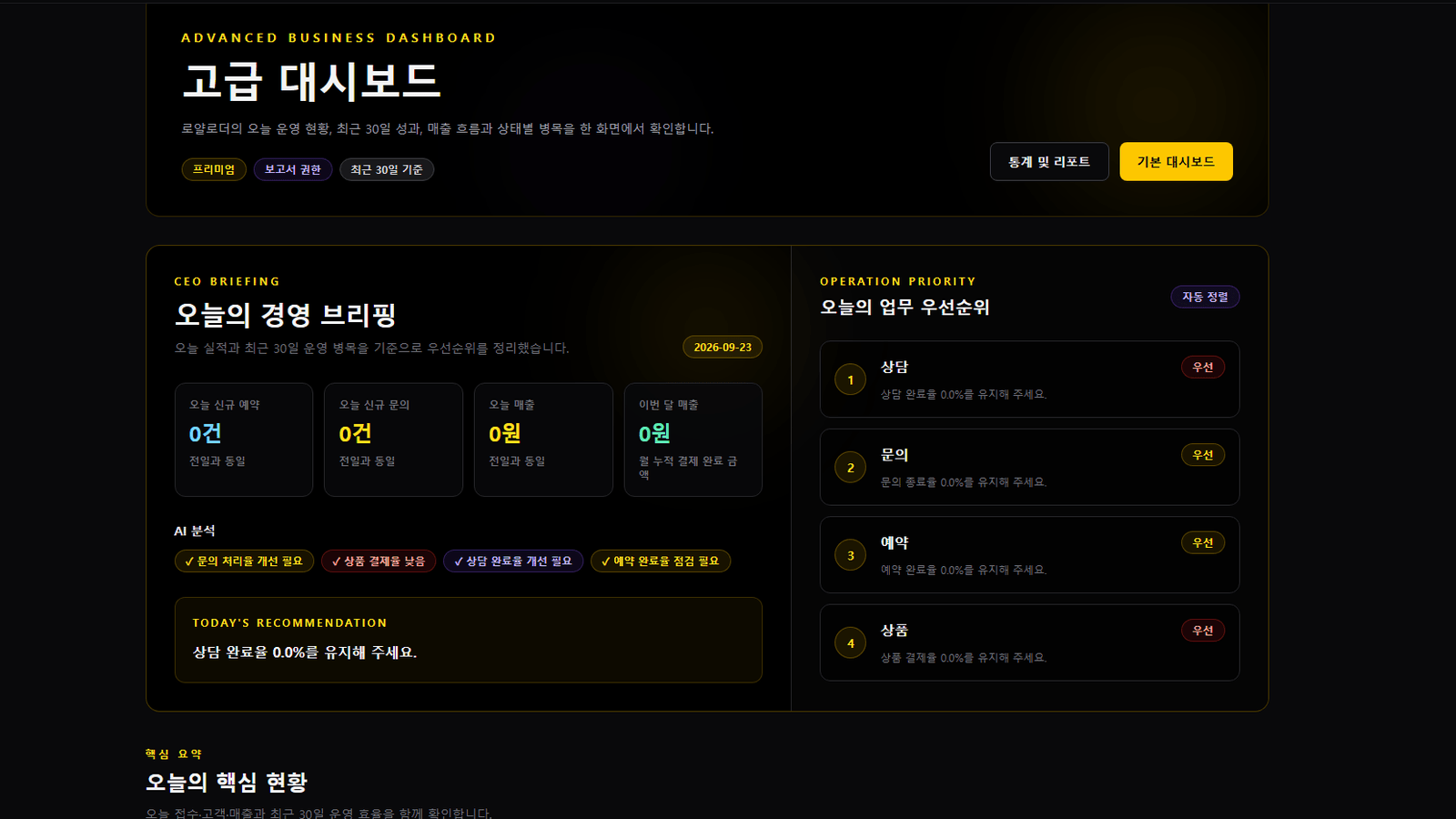Click the 보고서 권한 badge
The image size is (1456, 819).
click(293, 169)
